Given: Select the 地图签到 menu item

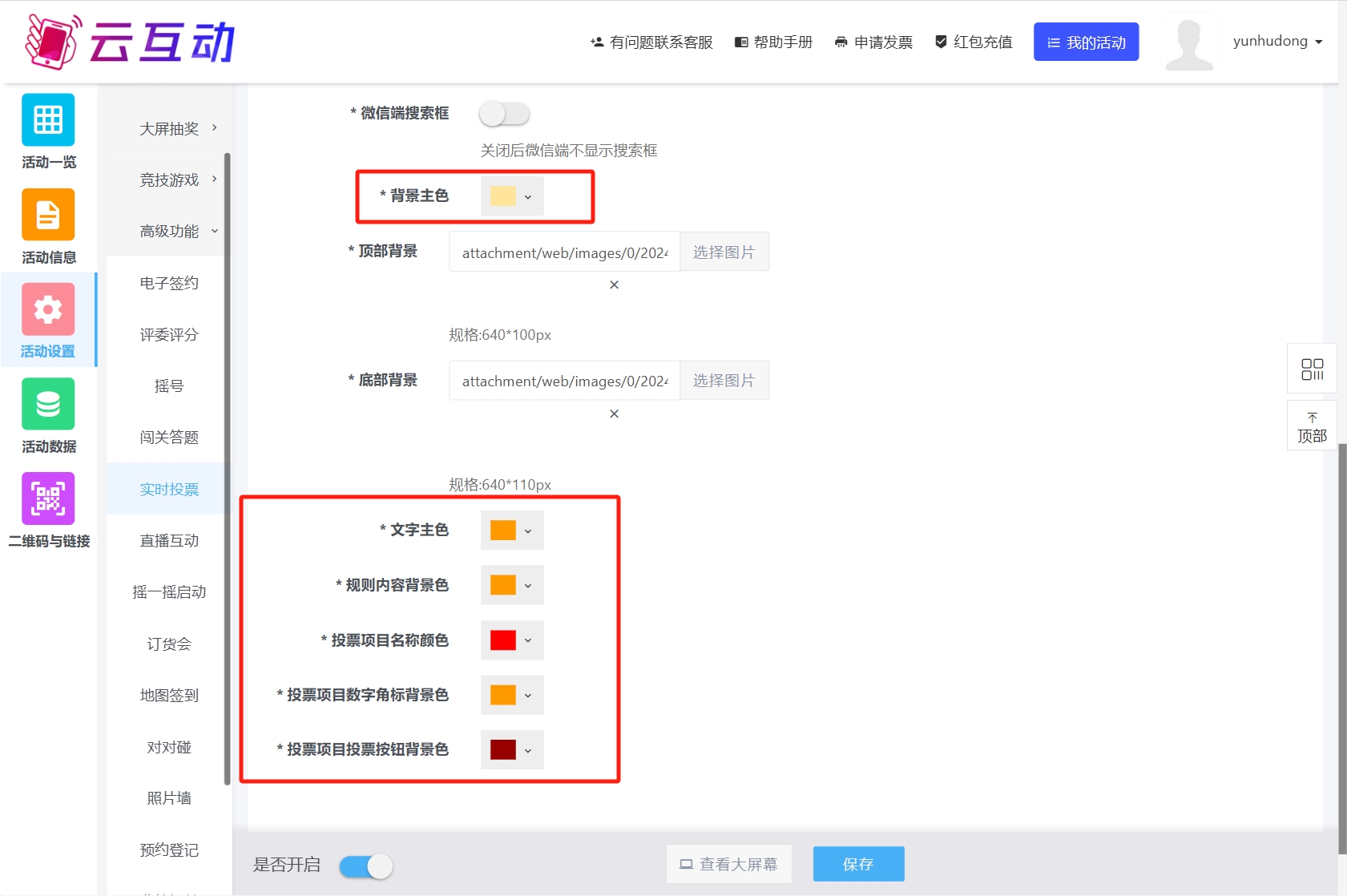Looking at the screenshot, I should pos(169,695).
